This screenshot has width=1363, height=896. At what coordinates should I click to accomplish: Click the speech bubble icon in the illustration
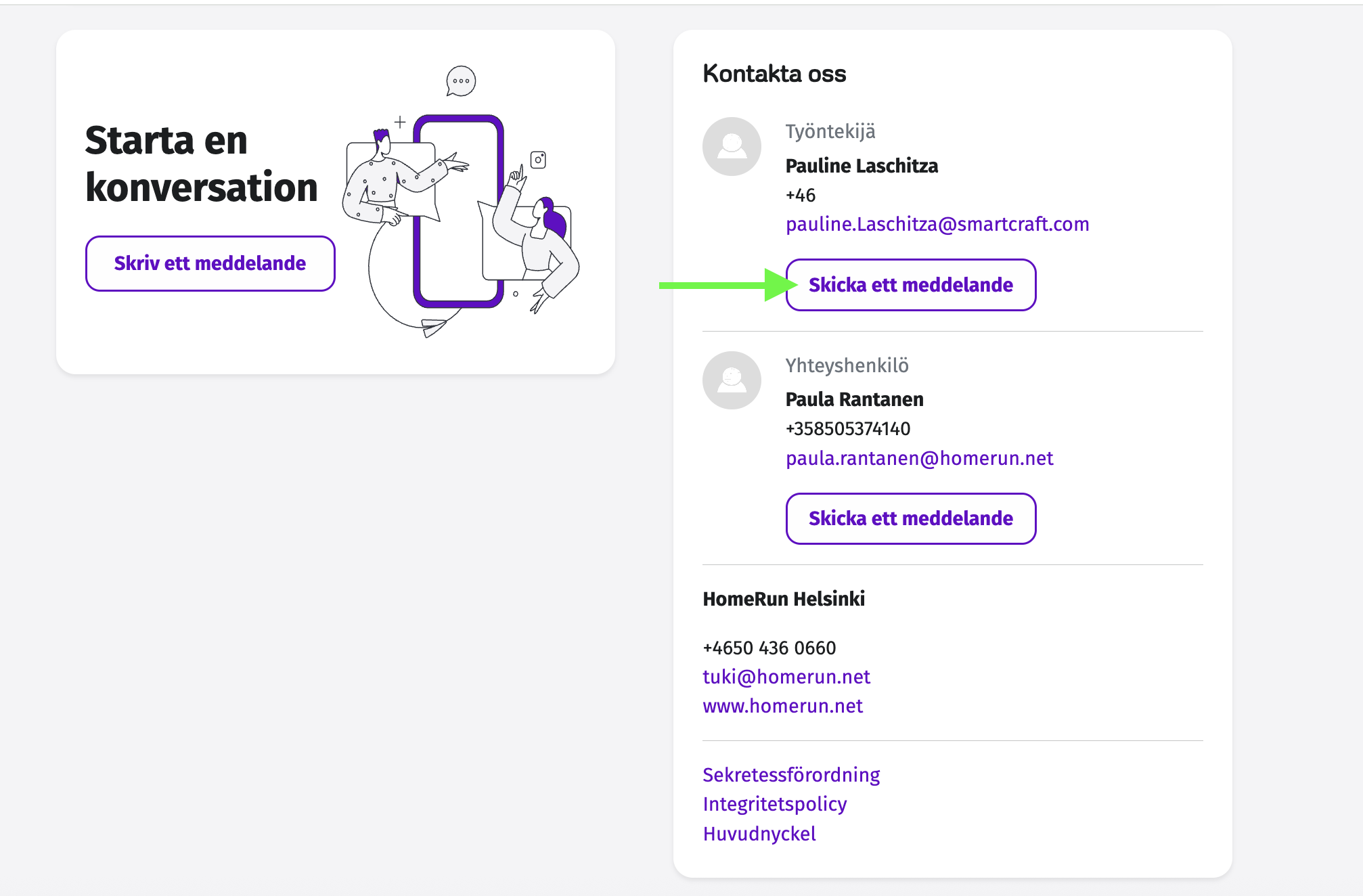(461, 81)
